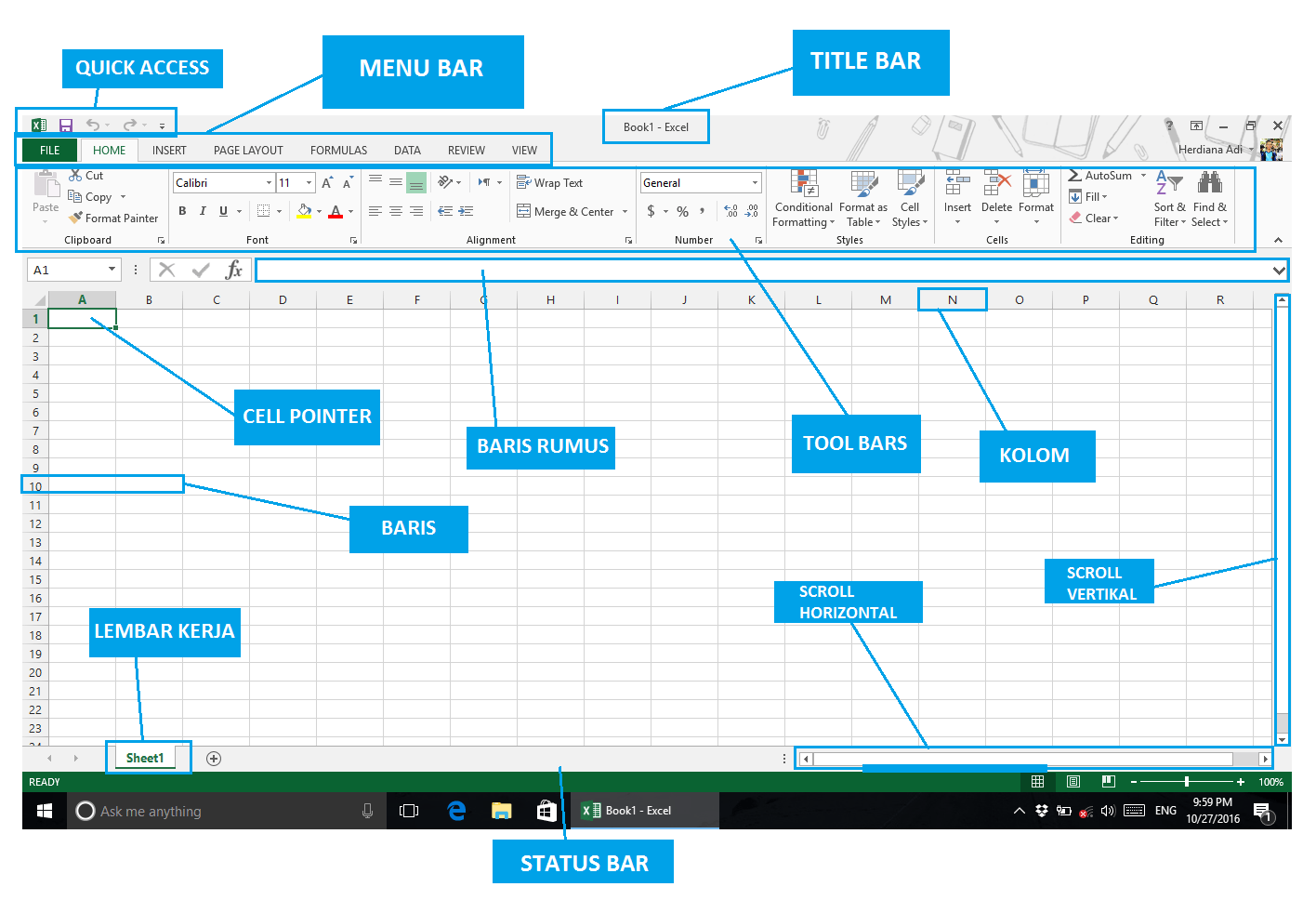Toggle middle vertical alignment

point(396,181)
